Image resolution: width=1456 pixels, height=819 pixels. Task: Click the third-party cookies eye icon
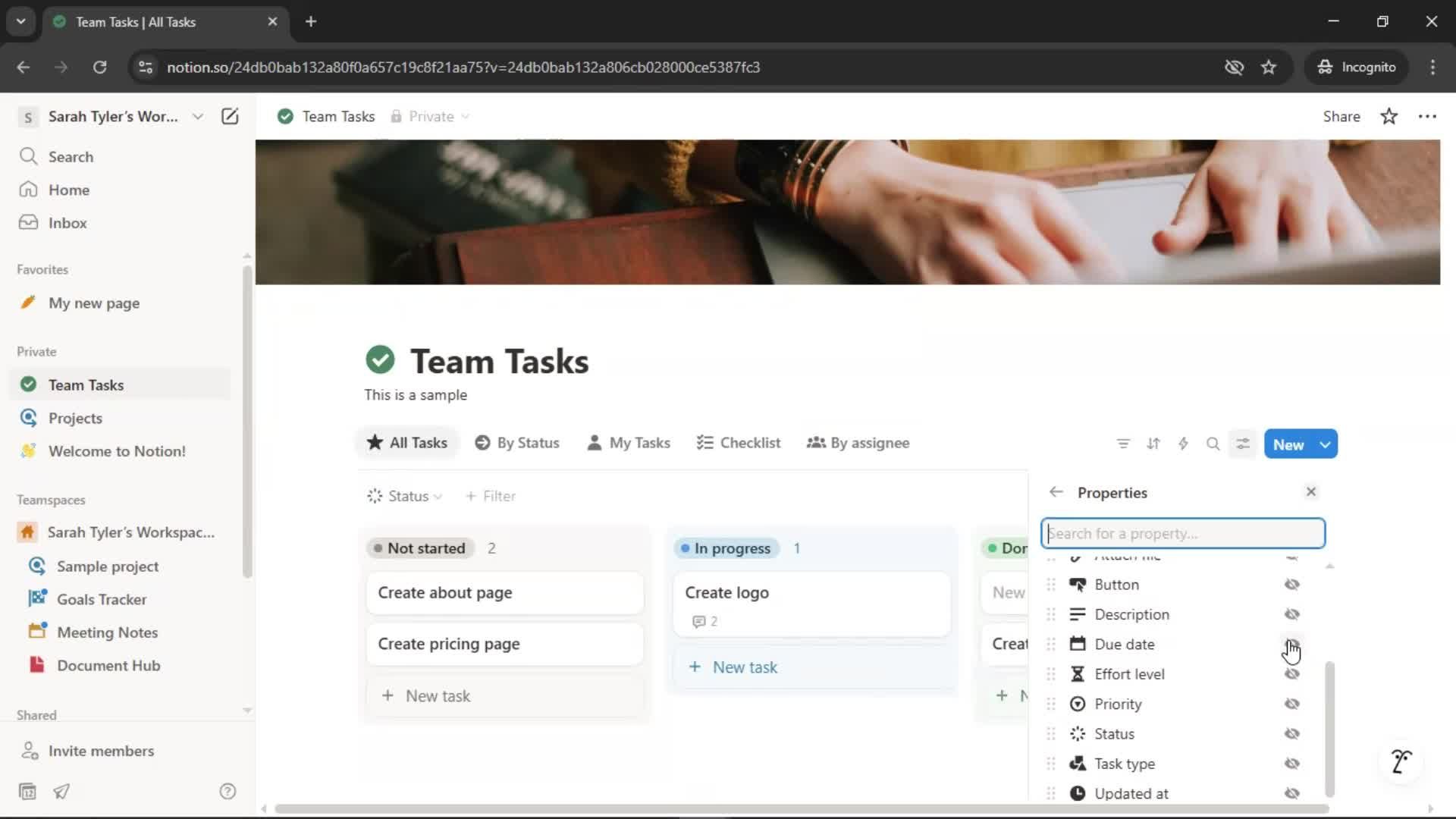pyautogui.click(x=1235, y=67)
